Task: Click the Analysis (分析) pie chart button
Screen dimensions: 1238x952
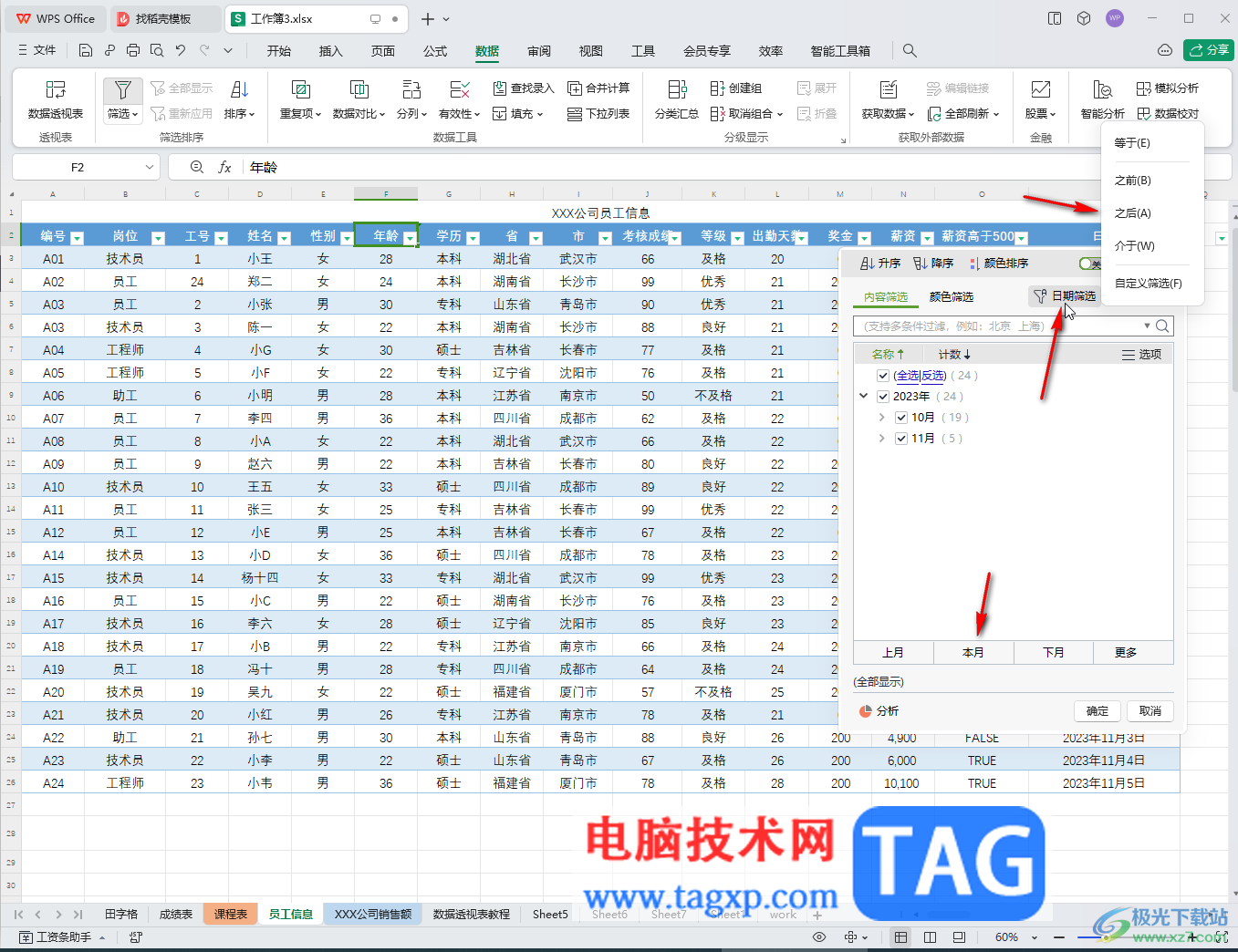Action: pyautogui.click(x=879, y=711)
